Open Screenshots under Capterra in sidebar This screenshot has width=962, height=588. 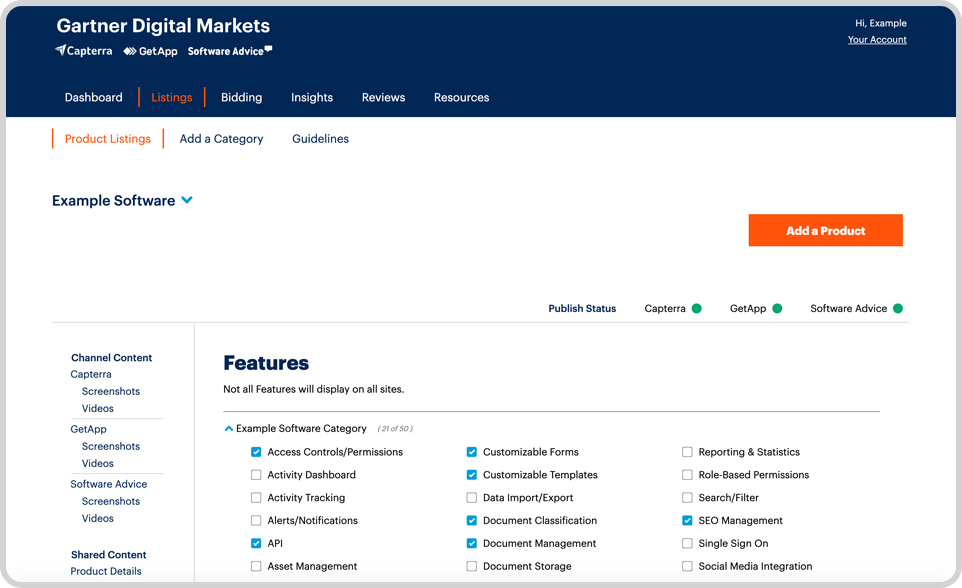(x=110, y=391)
